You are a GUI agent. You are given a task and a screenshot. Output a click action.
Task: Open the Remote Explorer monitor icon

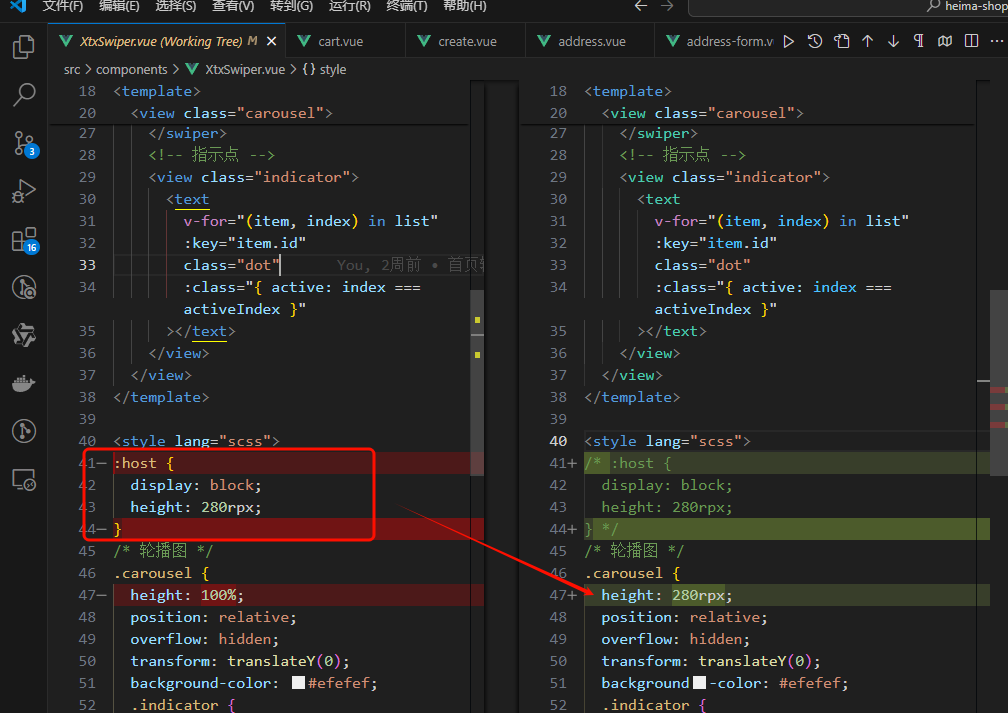pos(24,480)
